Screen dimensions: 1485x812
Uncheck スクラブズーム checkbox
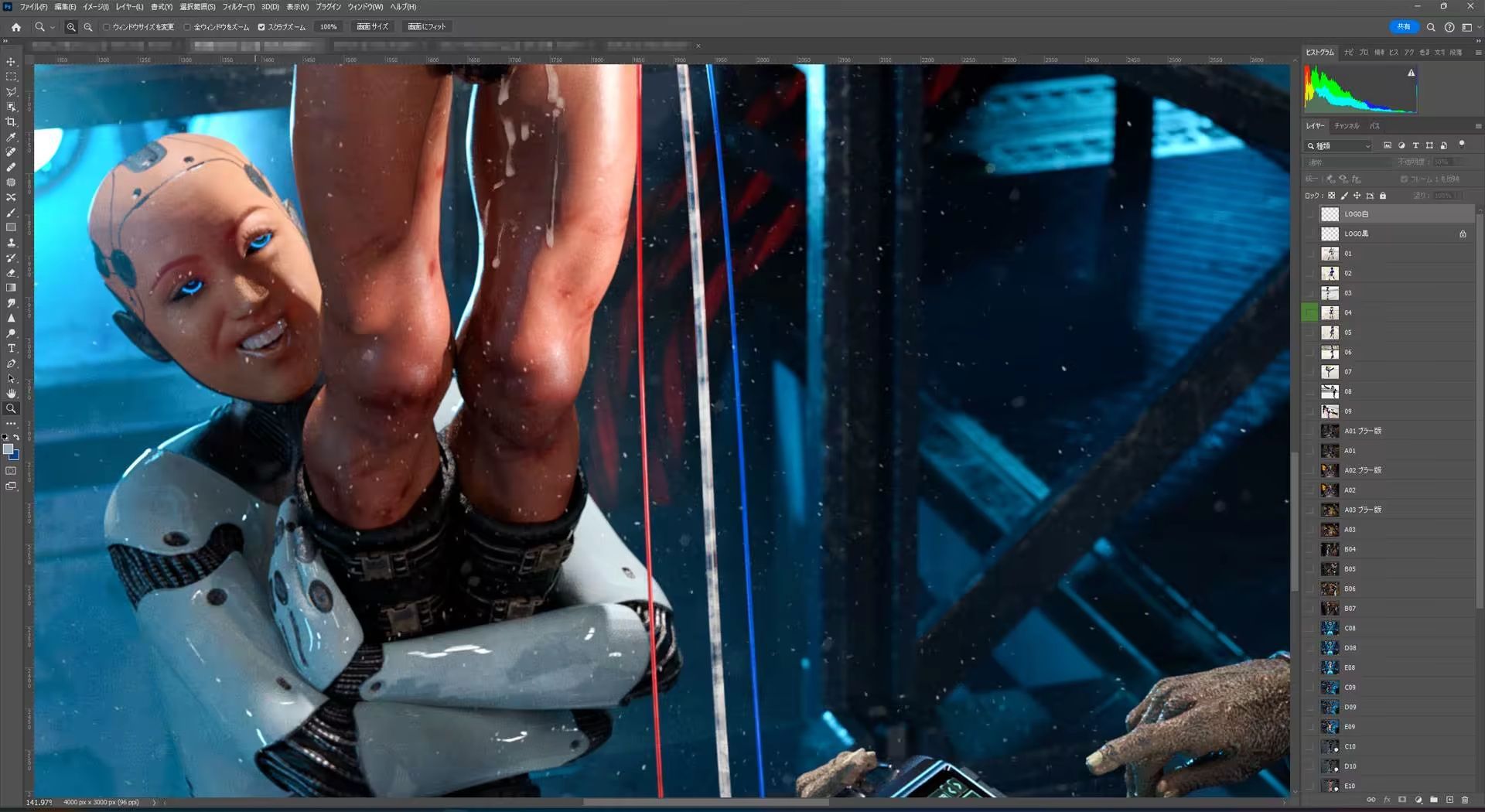[x=261, y=27]
